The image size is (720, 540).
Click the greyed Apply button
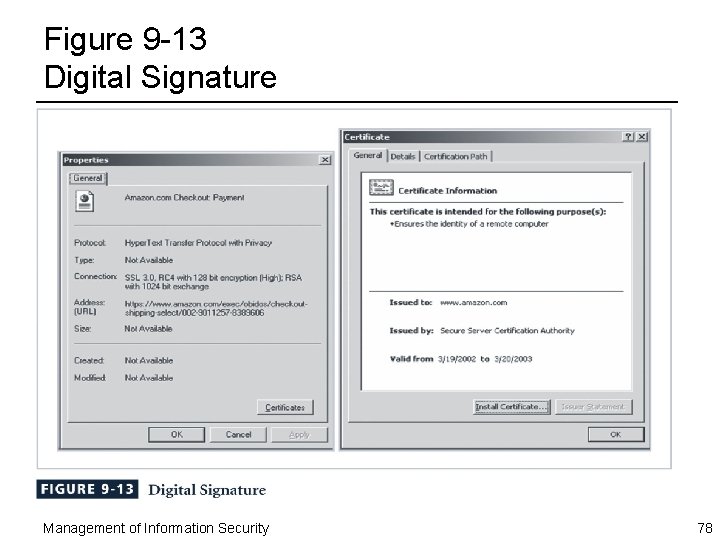click(299, 434)
